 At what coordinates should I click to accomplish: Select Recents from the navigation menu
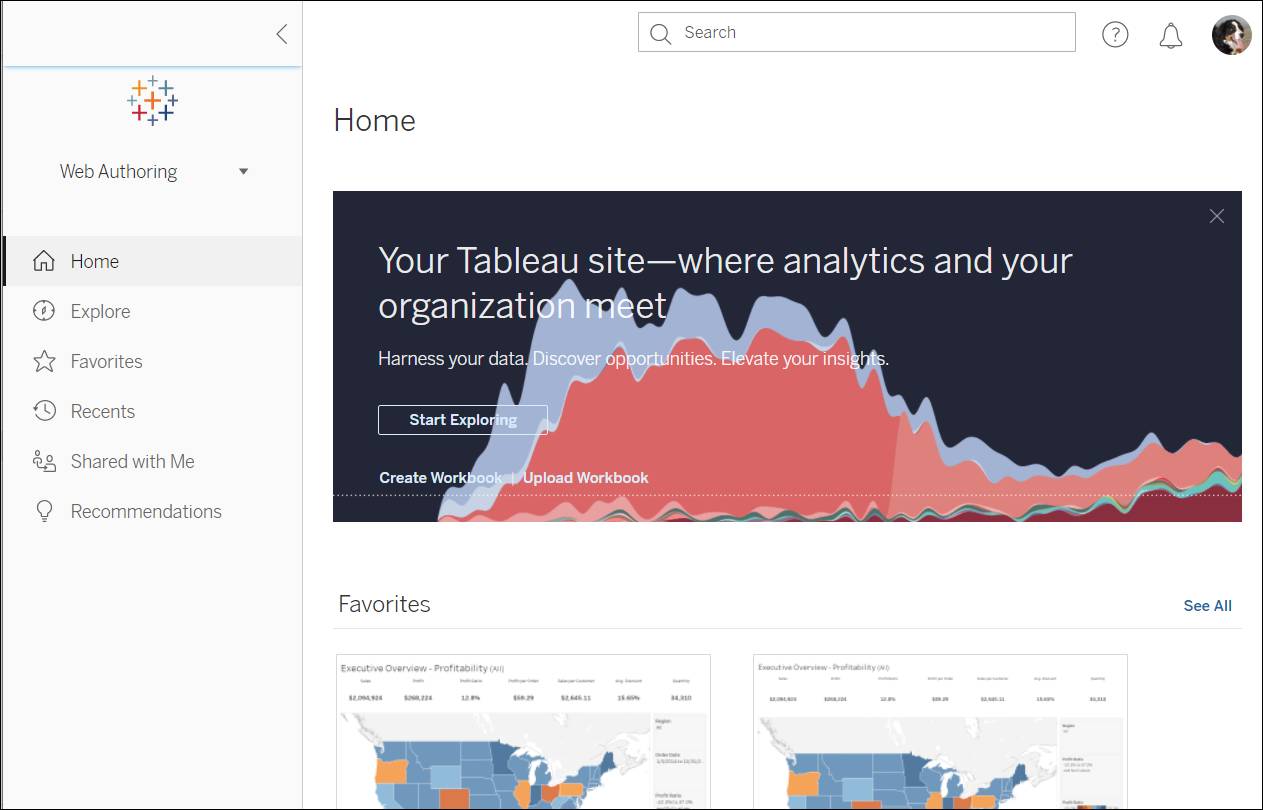point(103,411)
